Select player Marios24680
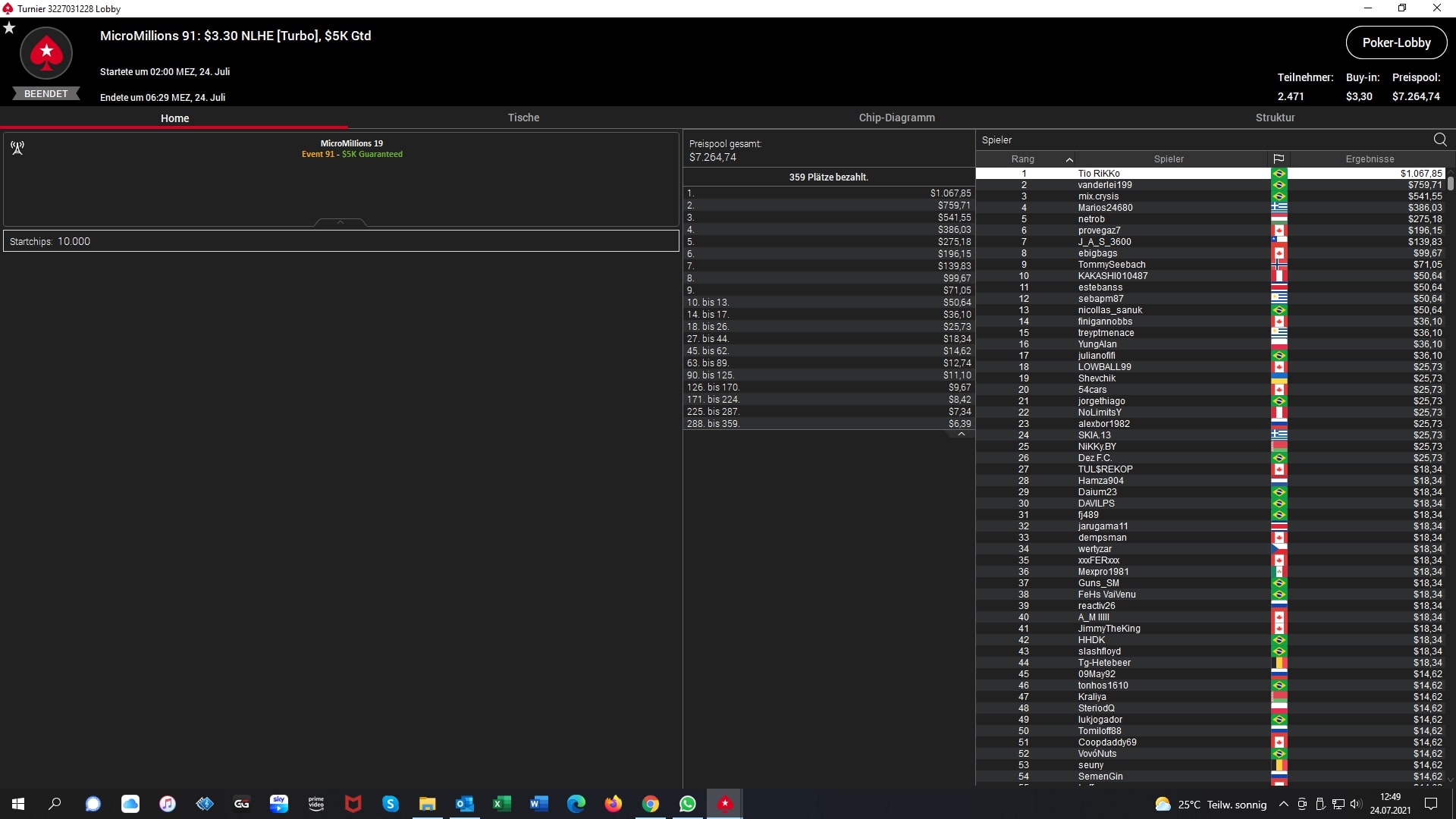 point(1210,208)
